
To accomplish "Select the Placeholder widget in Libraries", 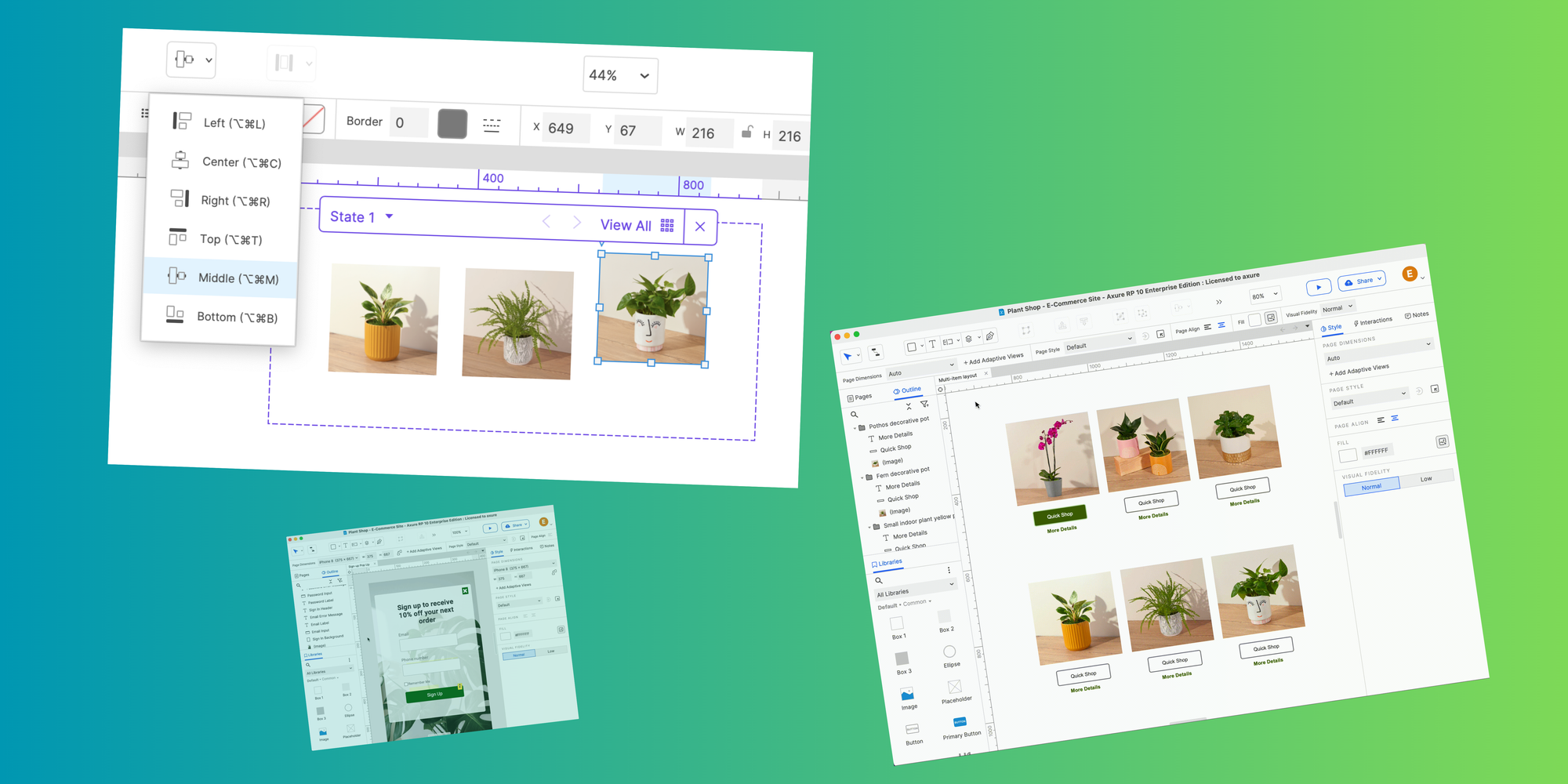I will (x=954, y=687).
